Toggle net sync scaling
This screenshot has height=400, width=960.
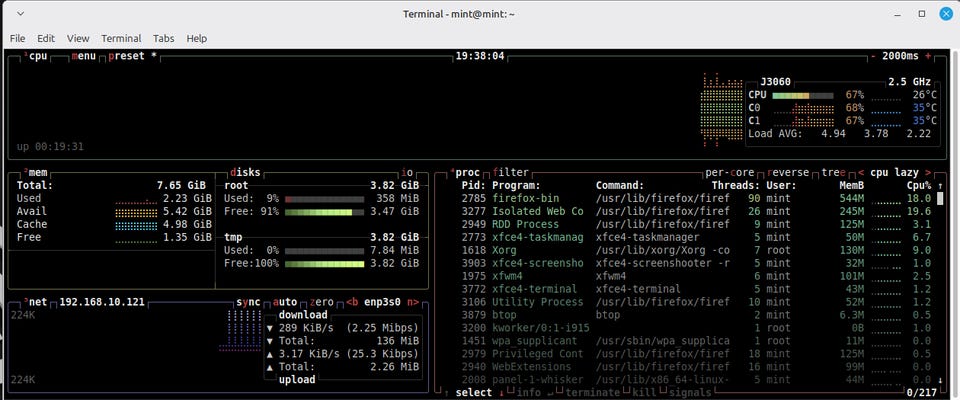tap(248, 302)
